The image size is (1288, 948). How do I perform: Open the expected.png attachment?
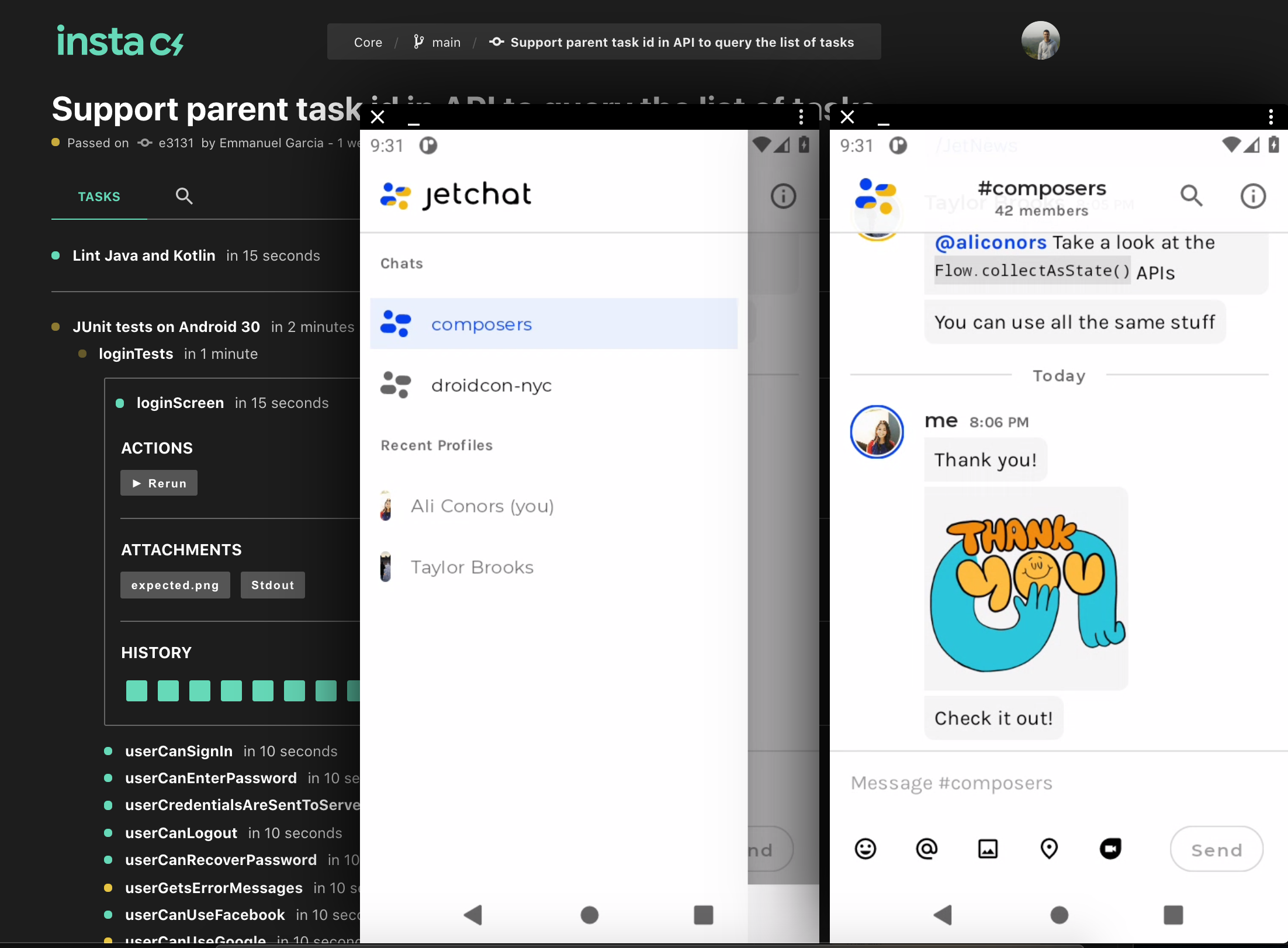pos(175,585)
